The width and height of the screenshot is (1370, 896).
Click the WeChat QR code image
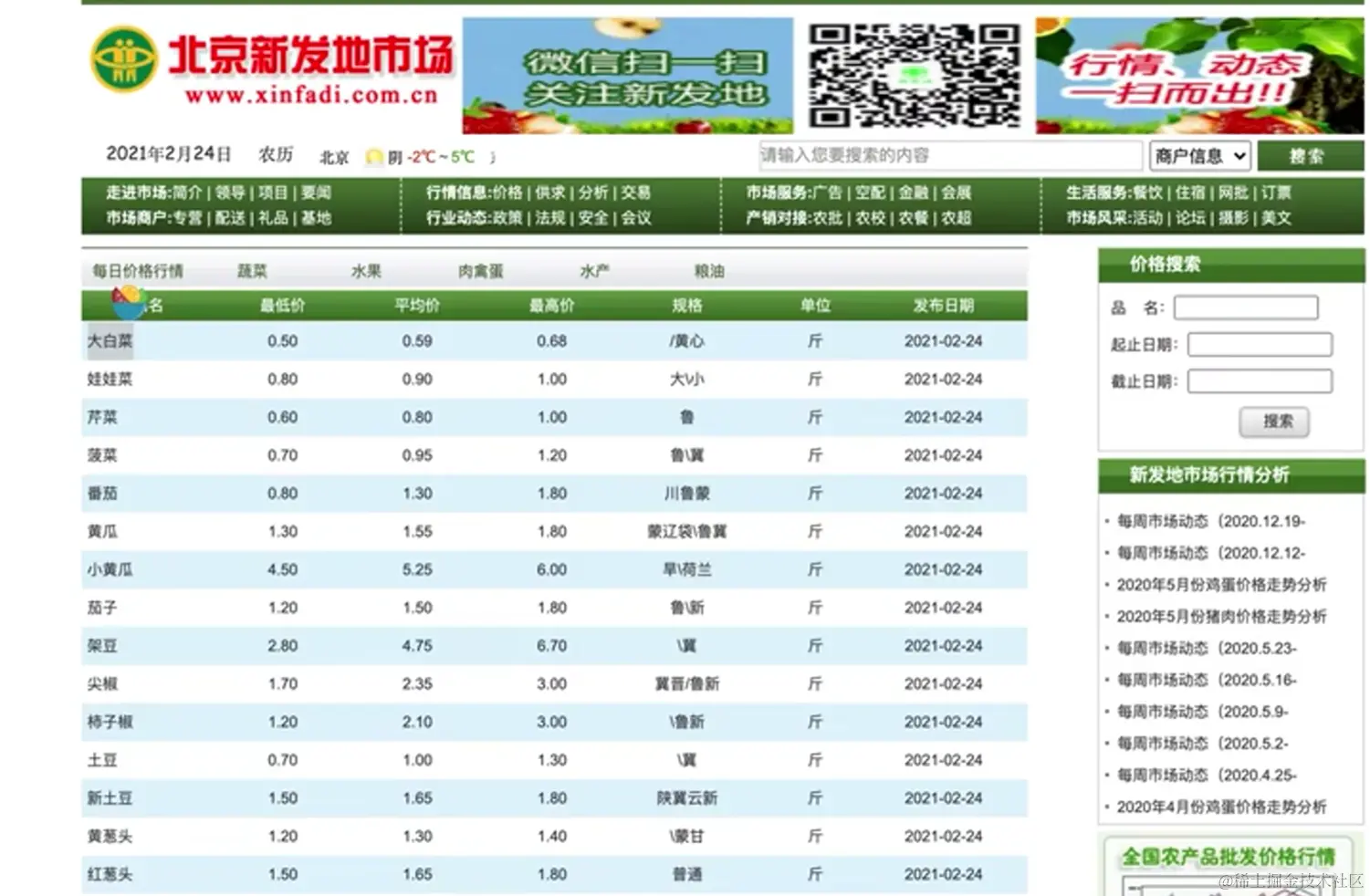click(x=914, y=76)
